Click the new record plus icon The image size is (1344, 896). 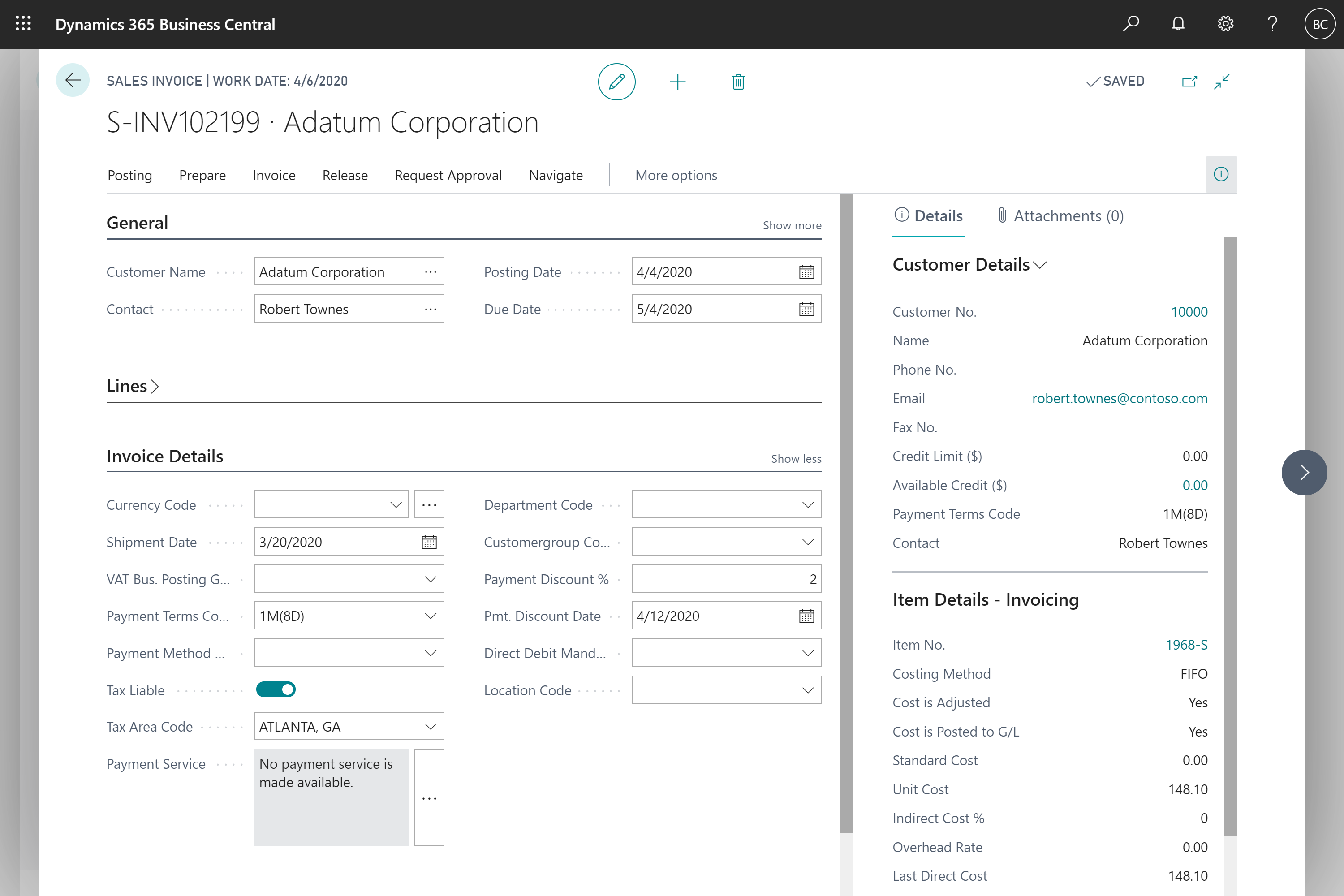[x=676, y=81]
